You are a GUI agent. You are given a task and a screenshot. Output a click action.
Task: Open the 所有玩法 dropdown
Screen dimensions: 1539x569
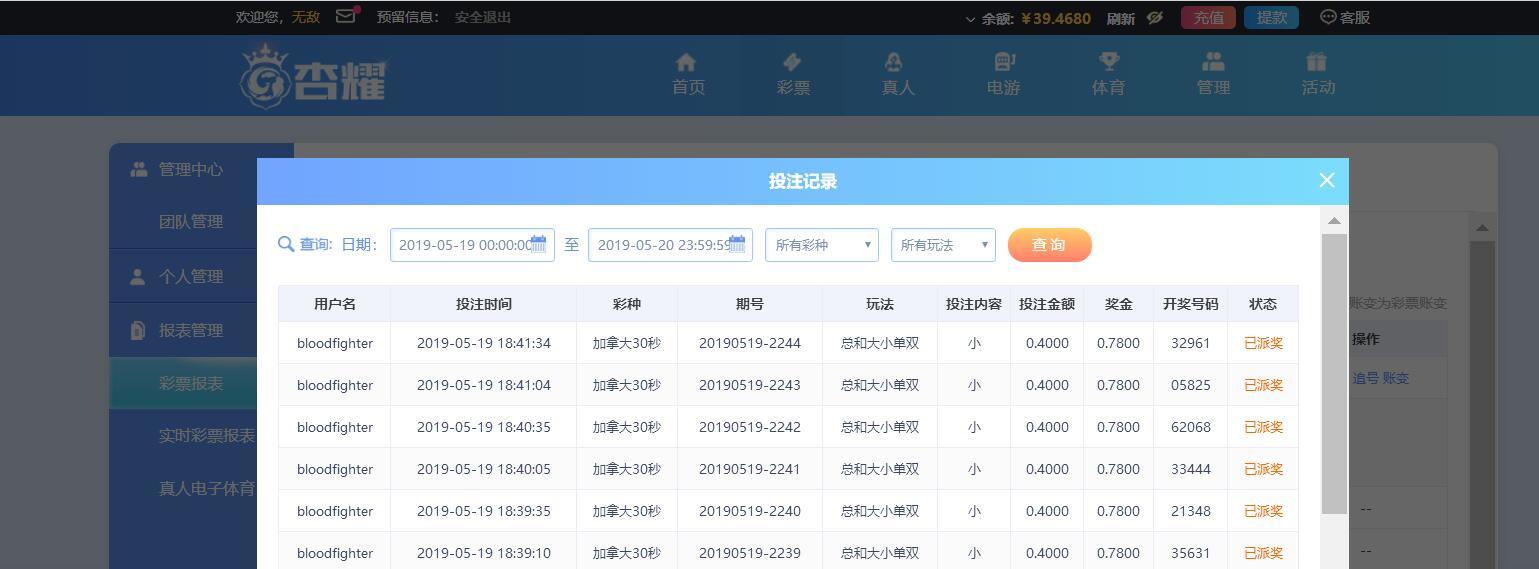943,245
